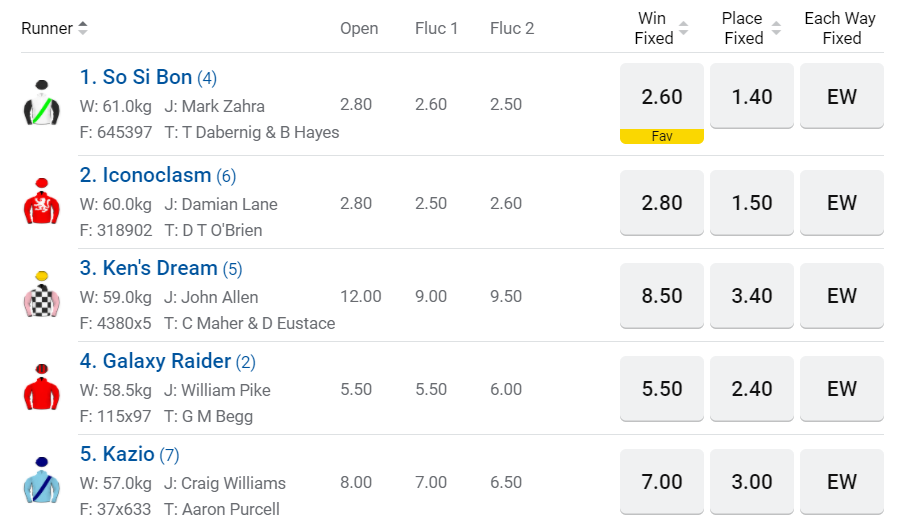
Task: Click the Each Way Fixed column header
Action: tap(841, 28)
